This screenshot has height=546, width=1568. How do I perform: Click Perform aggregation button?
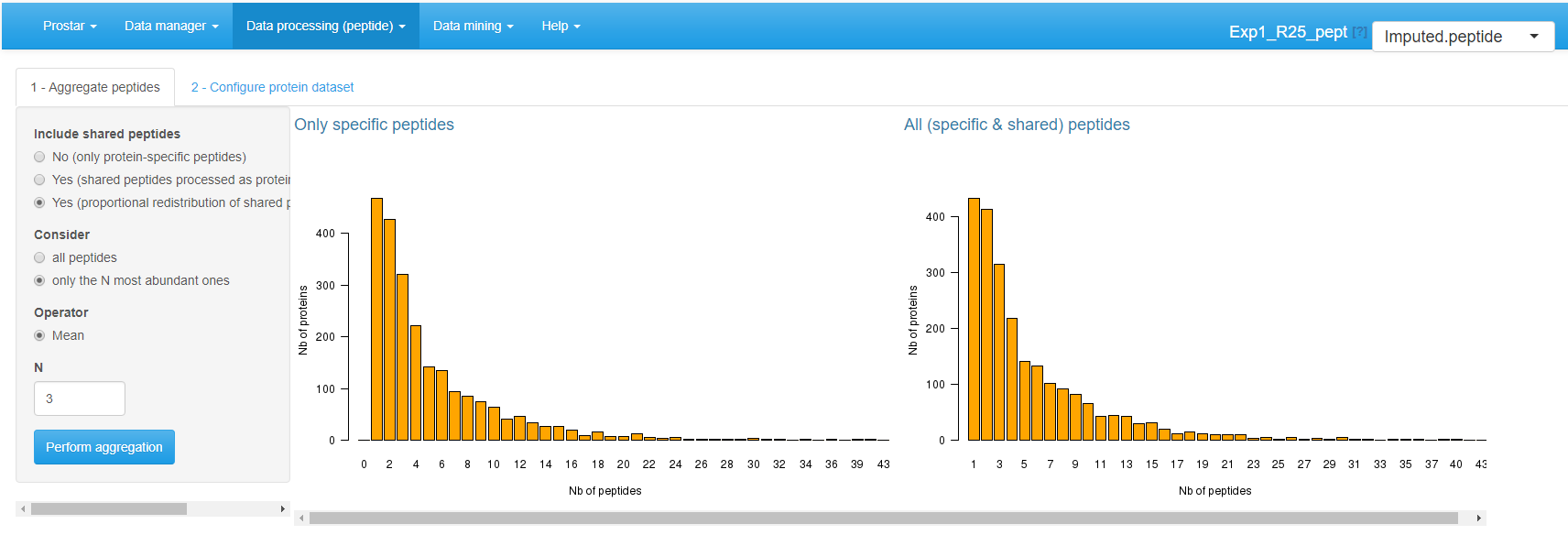coord(104,447)
